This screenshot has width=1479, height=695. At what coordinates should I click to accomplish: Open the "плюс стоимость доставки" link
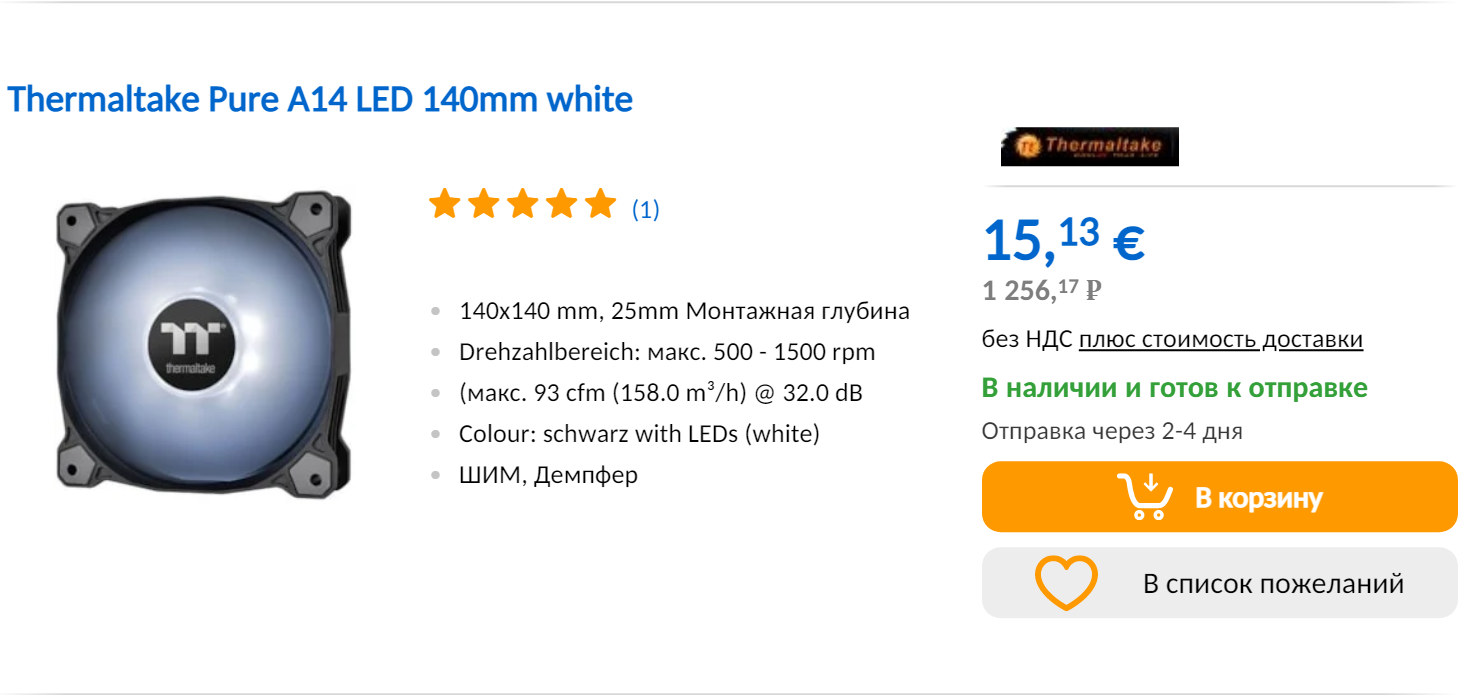coord(1220,339)
